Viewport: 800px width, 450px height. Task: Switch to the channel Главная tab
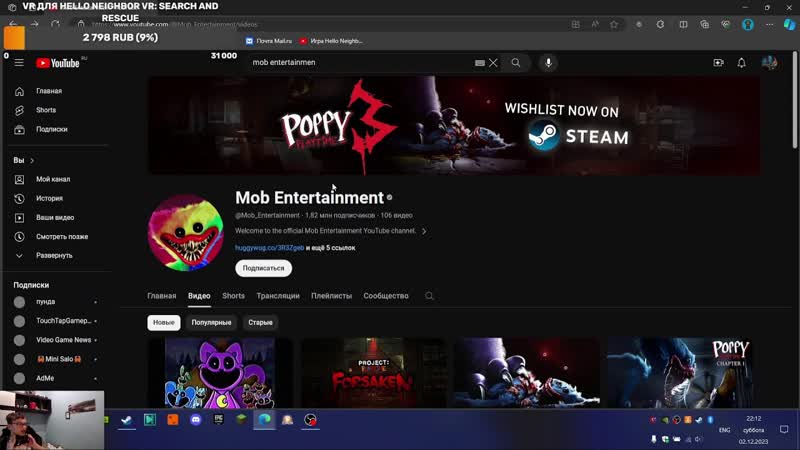point(161,295)
